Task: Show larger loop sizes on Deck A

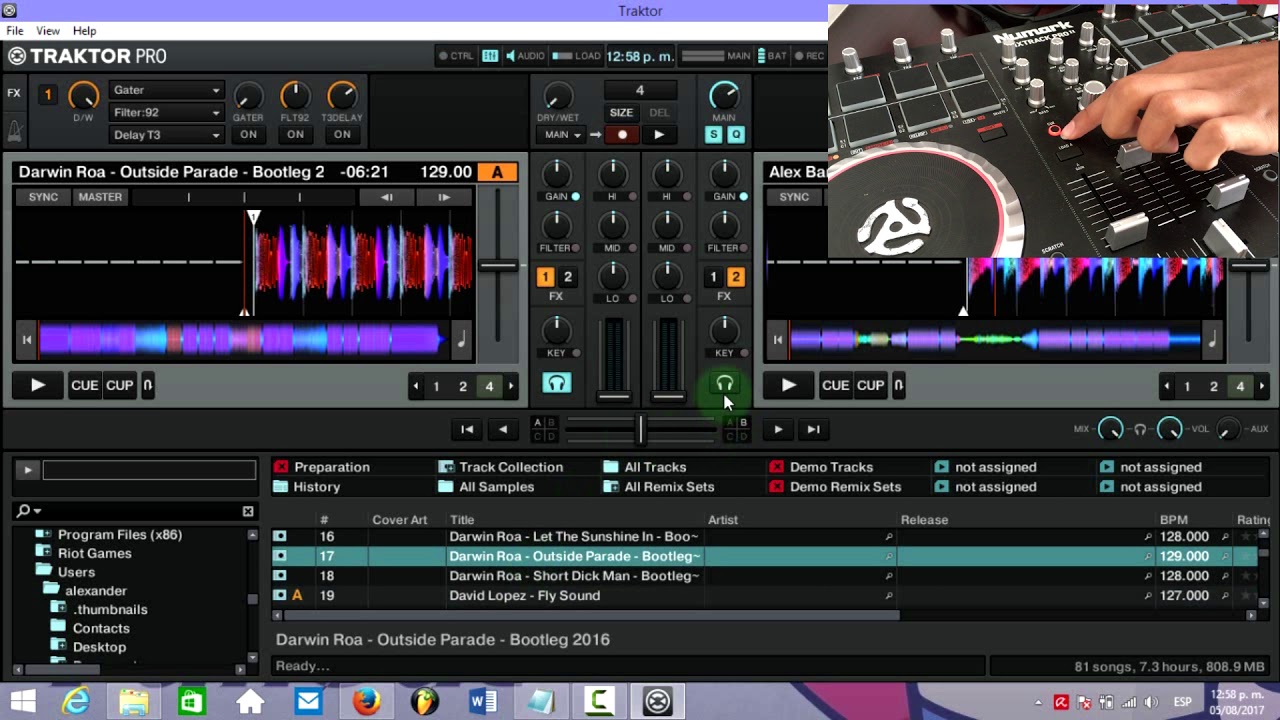Action: 511,386
